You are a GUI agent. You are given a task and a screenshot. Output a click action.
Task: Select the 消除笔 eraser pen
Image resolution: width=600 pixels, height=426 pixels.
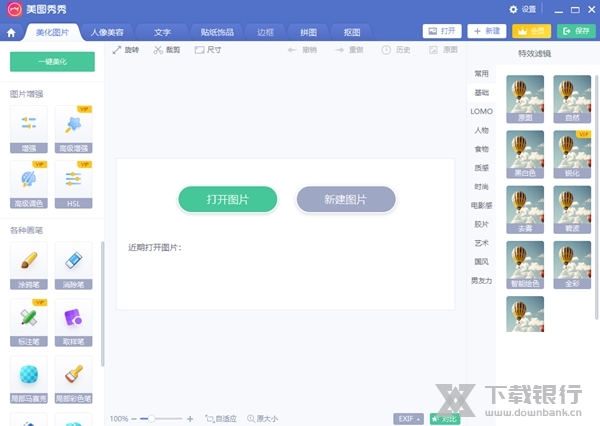[73, 266]
